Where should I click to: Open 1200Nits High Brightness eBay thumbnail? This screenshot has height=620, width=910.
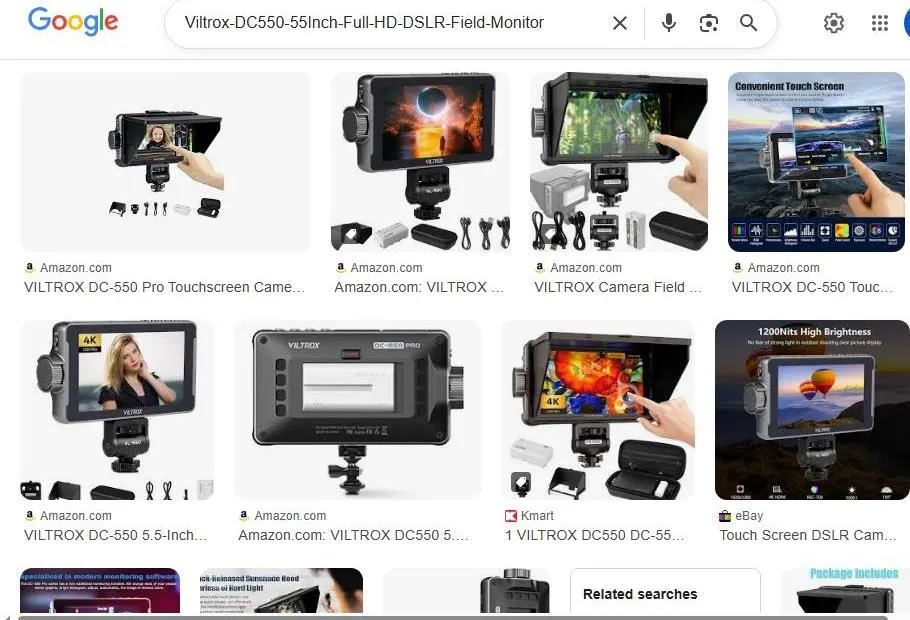tap(812, 410)
